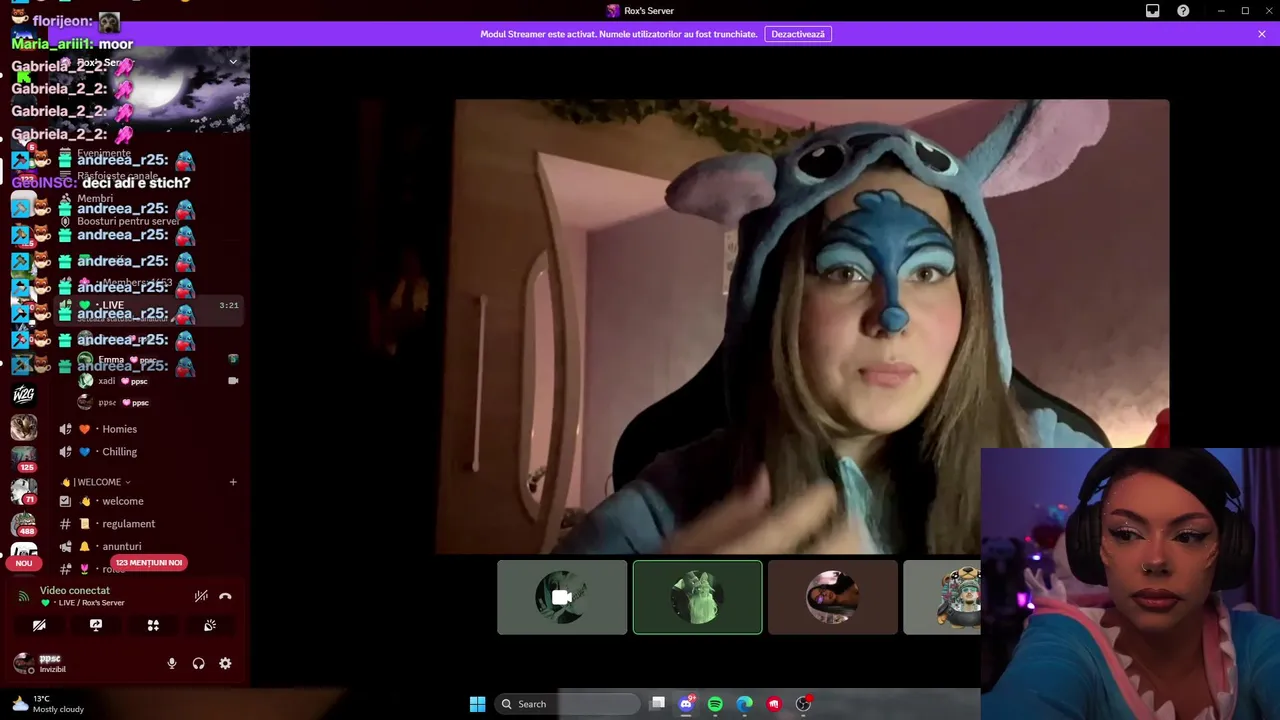Share your screen from the voice panel

point(96,625)
